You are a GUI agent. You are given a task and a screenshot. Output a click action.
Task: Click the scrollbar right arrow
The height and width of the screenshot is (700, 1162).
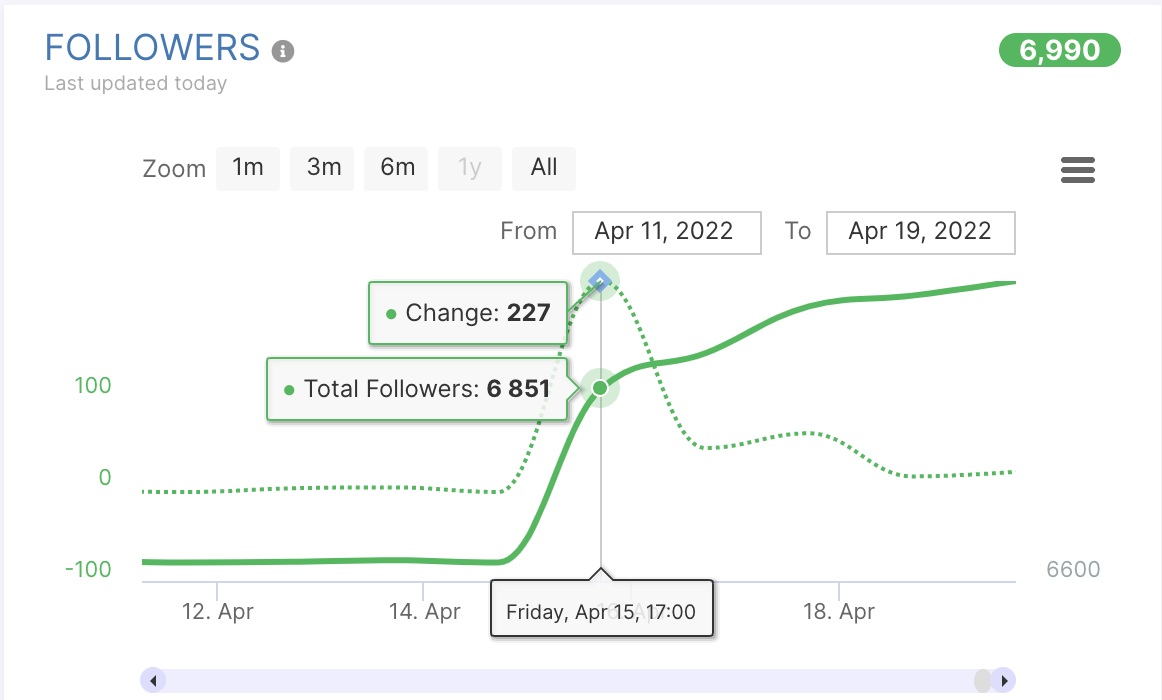click(1003, 681)
